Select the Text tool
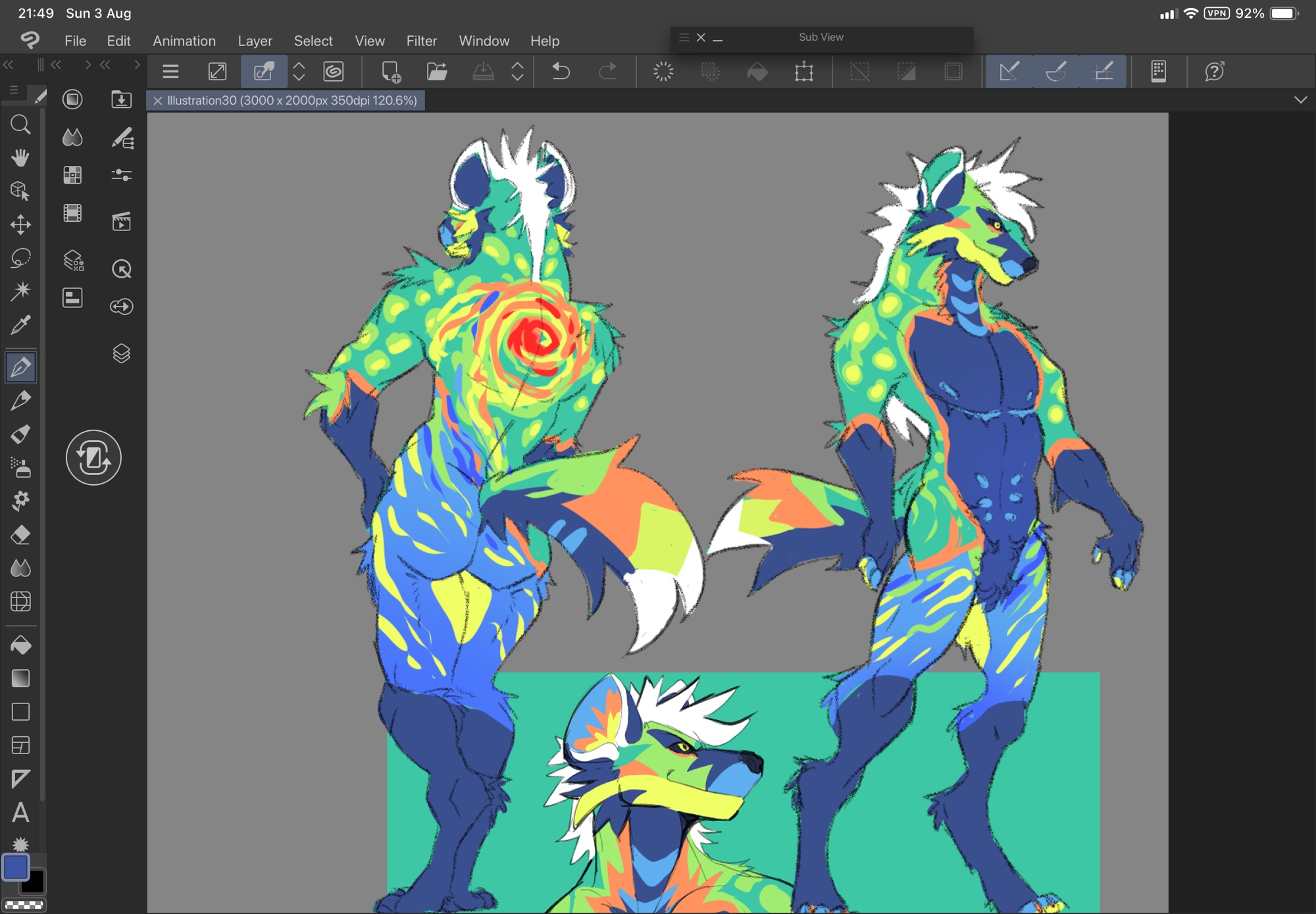The width and height of the screenshot is (1316, 914). pyautogui.click(x=20, y=813)
